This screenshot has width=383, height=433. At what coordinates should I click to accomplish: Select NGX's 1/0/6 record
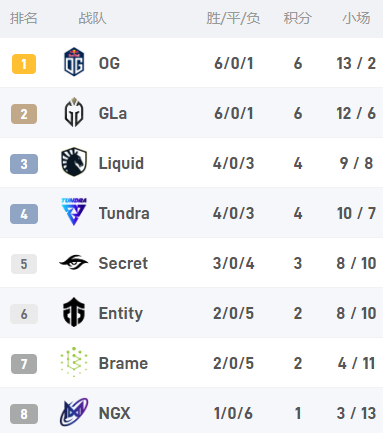click(x=233, y=413)
